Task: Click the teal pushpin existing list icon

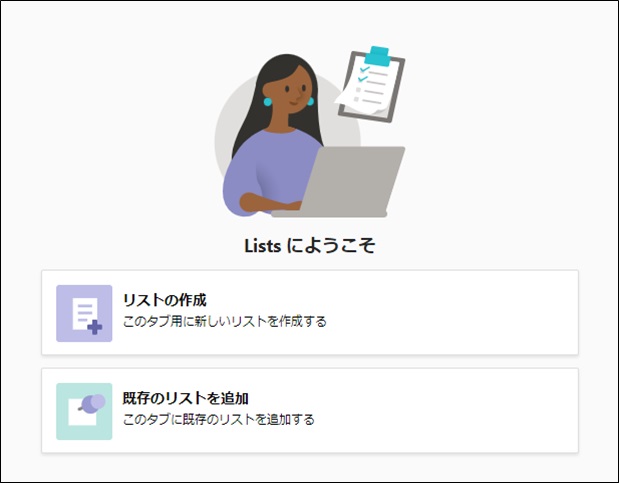Action: point(84,411)
